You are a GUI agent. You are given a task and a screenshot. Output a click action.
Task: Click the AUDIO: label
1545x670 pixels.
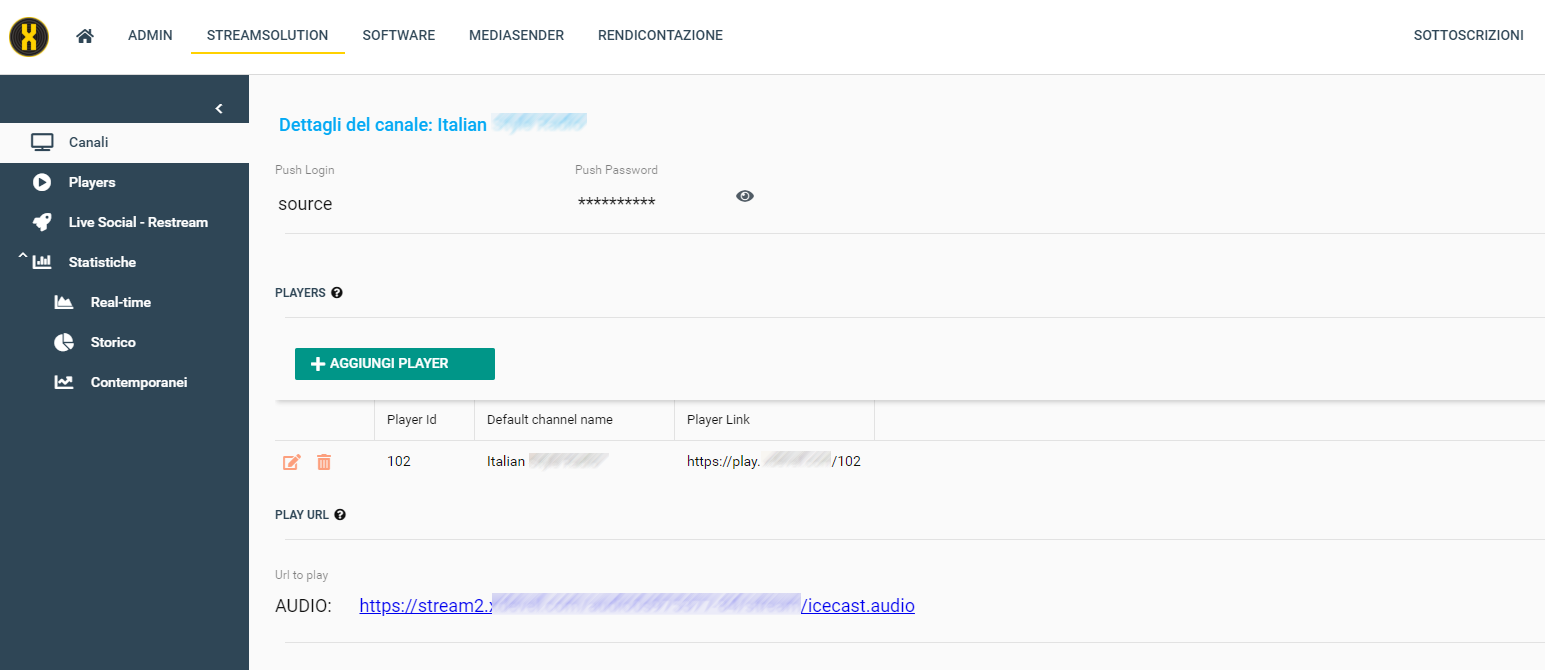click(303, 606)
